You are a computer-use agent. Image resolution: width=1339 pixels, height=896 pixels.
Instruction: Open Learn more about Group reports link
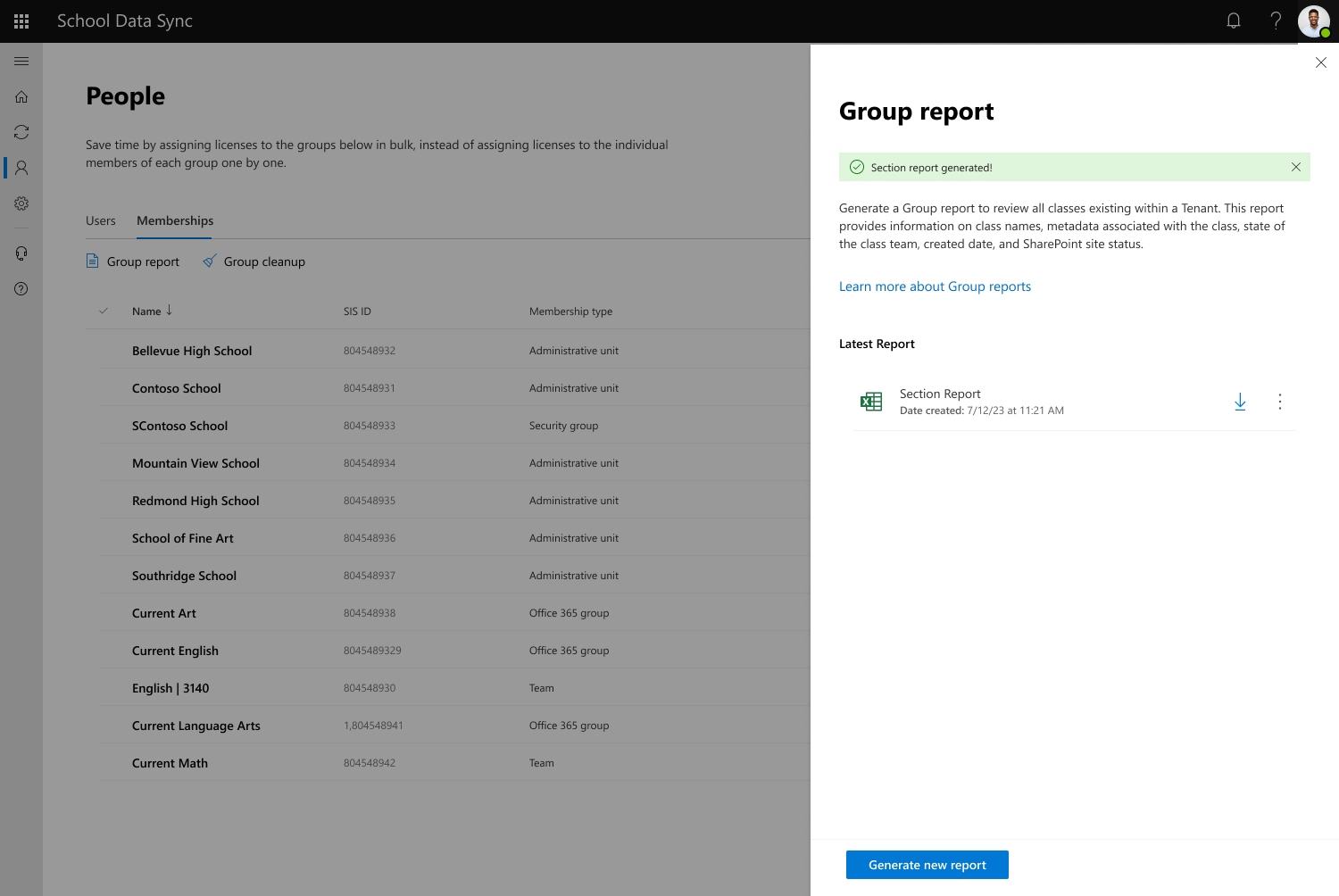click(935, 286)
